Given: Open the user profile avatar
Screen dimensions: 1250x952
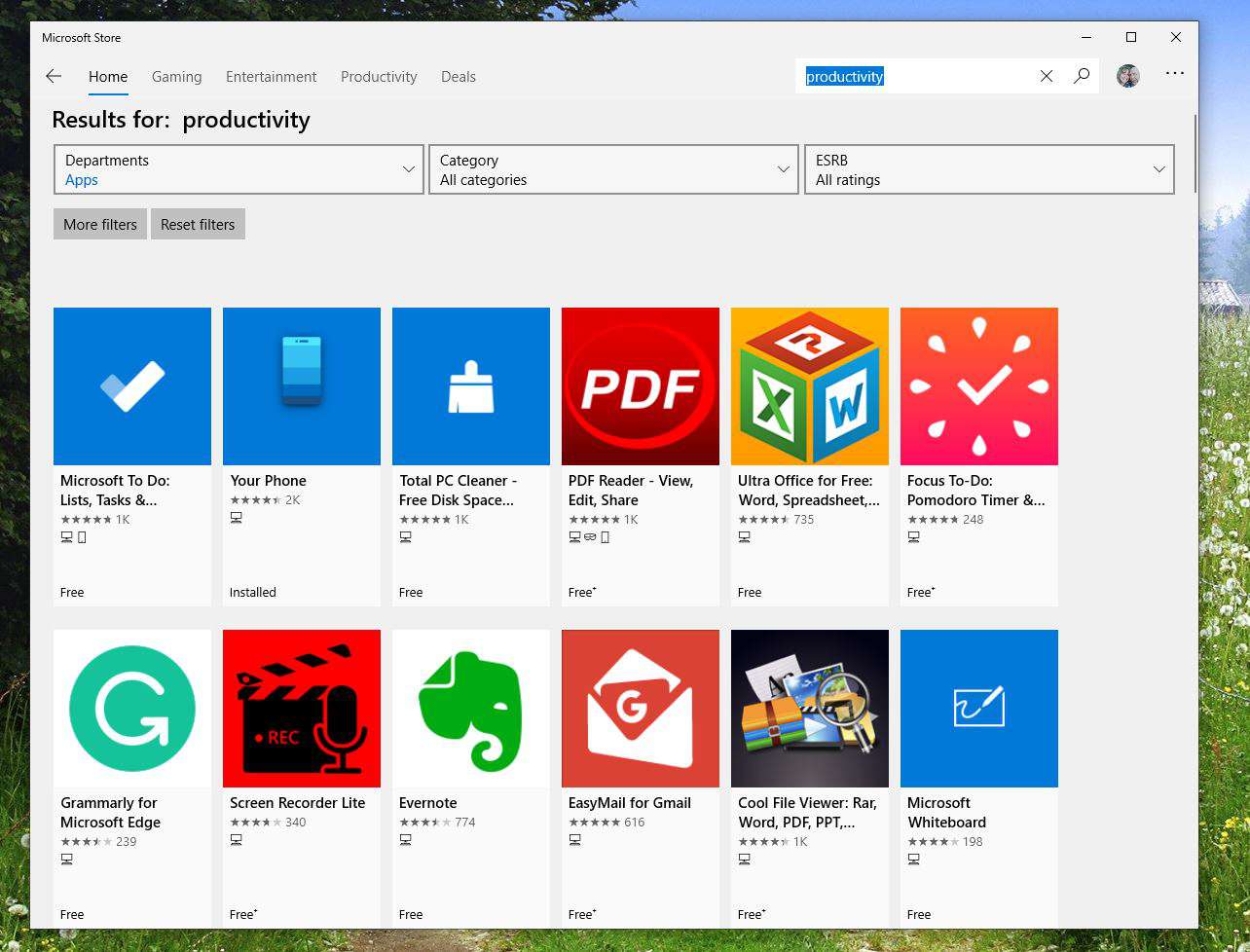Looking at the screenshot, I should pyautogui.click(x=1127, y=76).
